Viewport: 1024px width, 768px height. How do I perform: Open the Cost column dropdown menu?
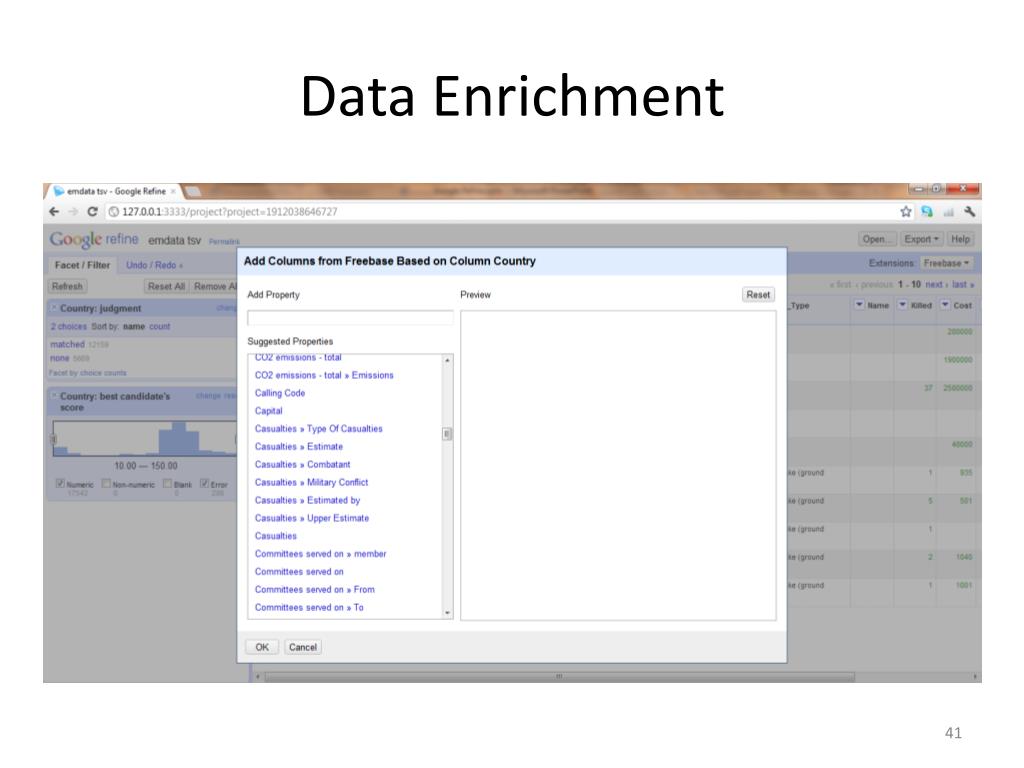[945, 305]
